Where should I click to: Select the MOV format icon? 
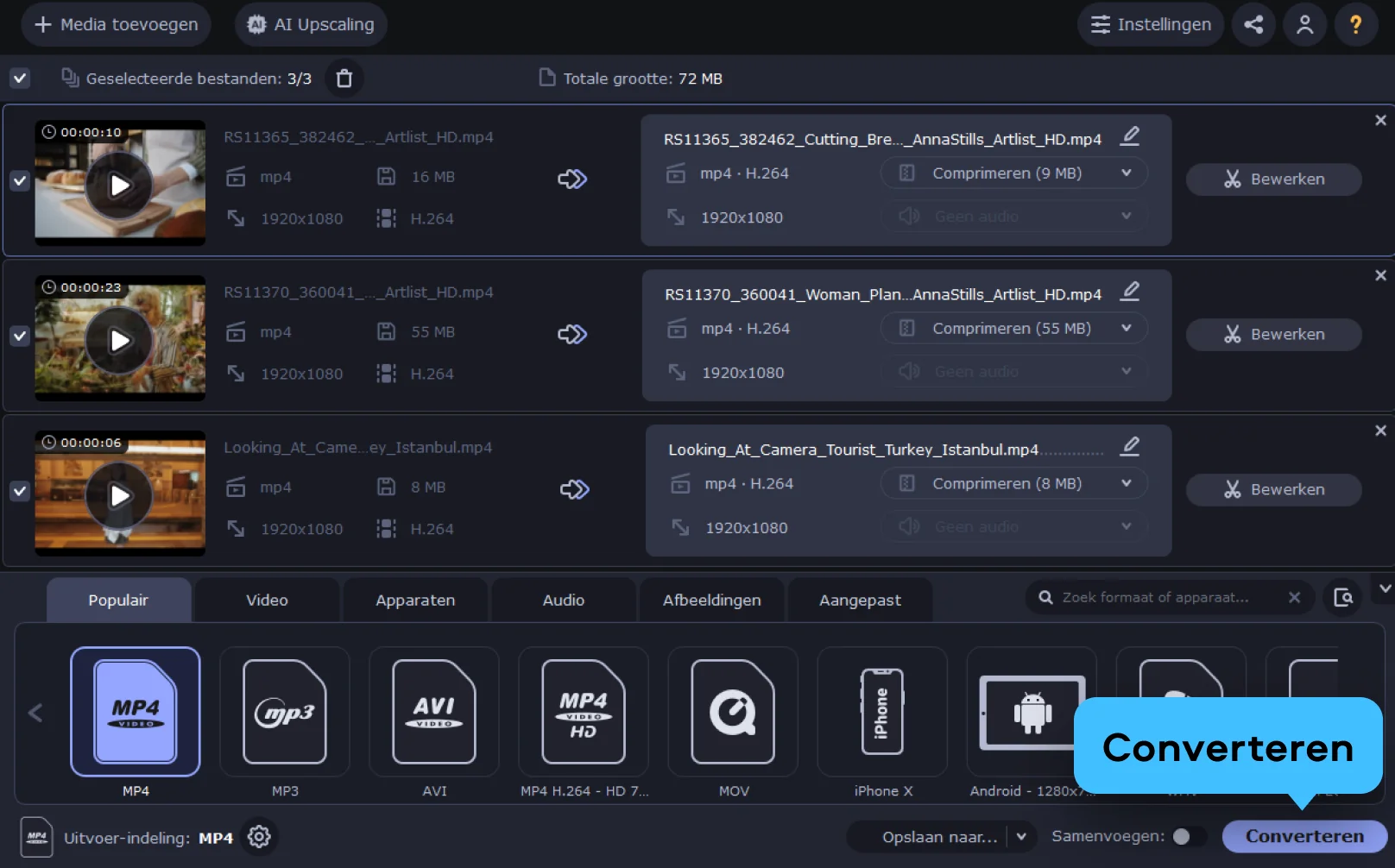coord(733,713)
